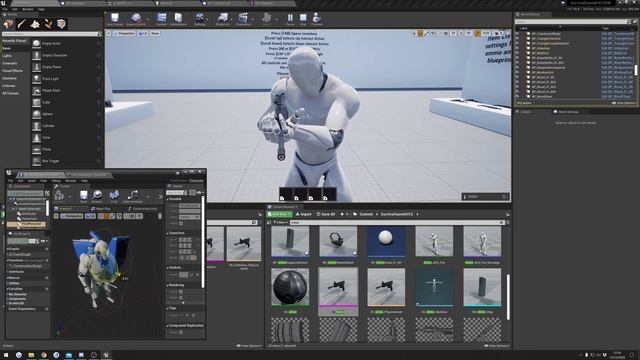
Task: Select the black sphere material thumbnail
Action: 290,287
